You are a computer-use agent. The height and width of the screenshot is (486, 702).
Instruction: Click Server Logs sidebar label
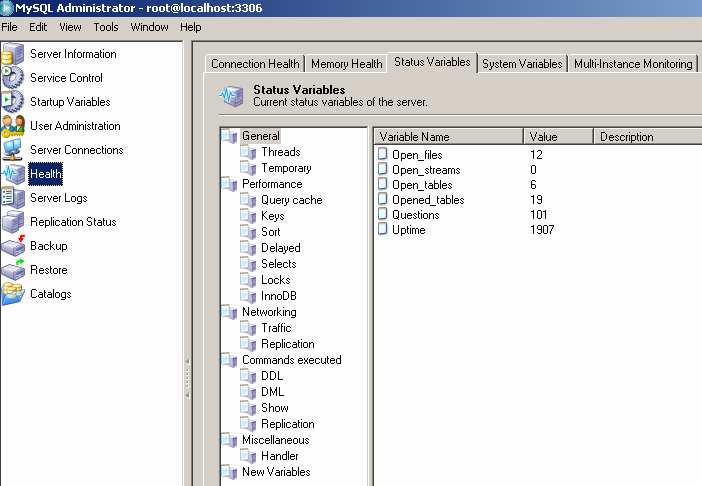coord(59,198)
